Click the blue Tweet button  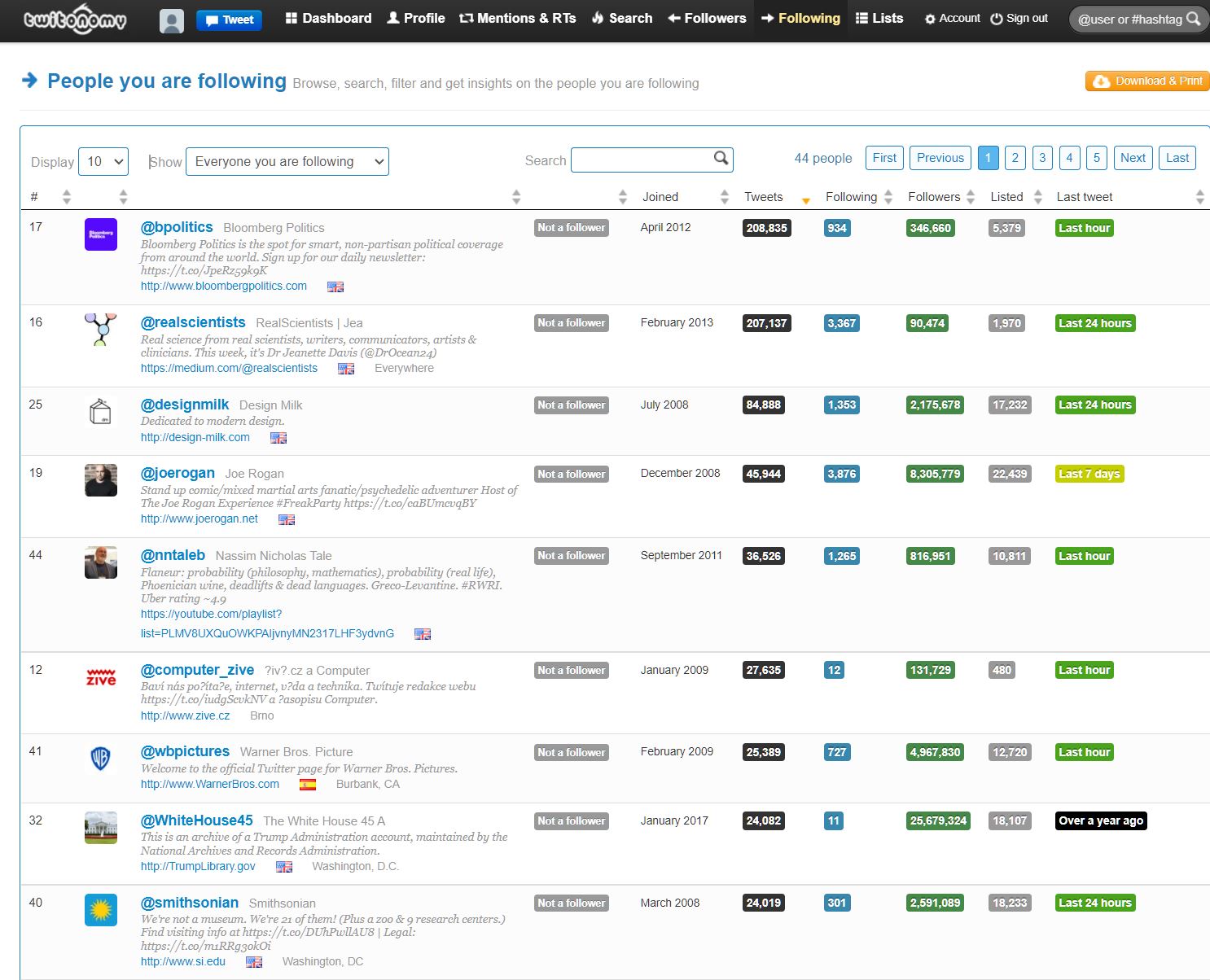(x=229, y=20)
